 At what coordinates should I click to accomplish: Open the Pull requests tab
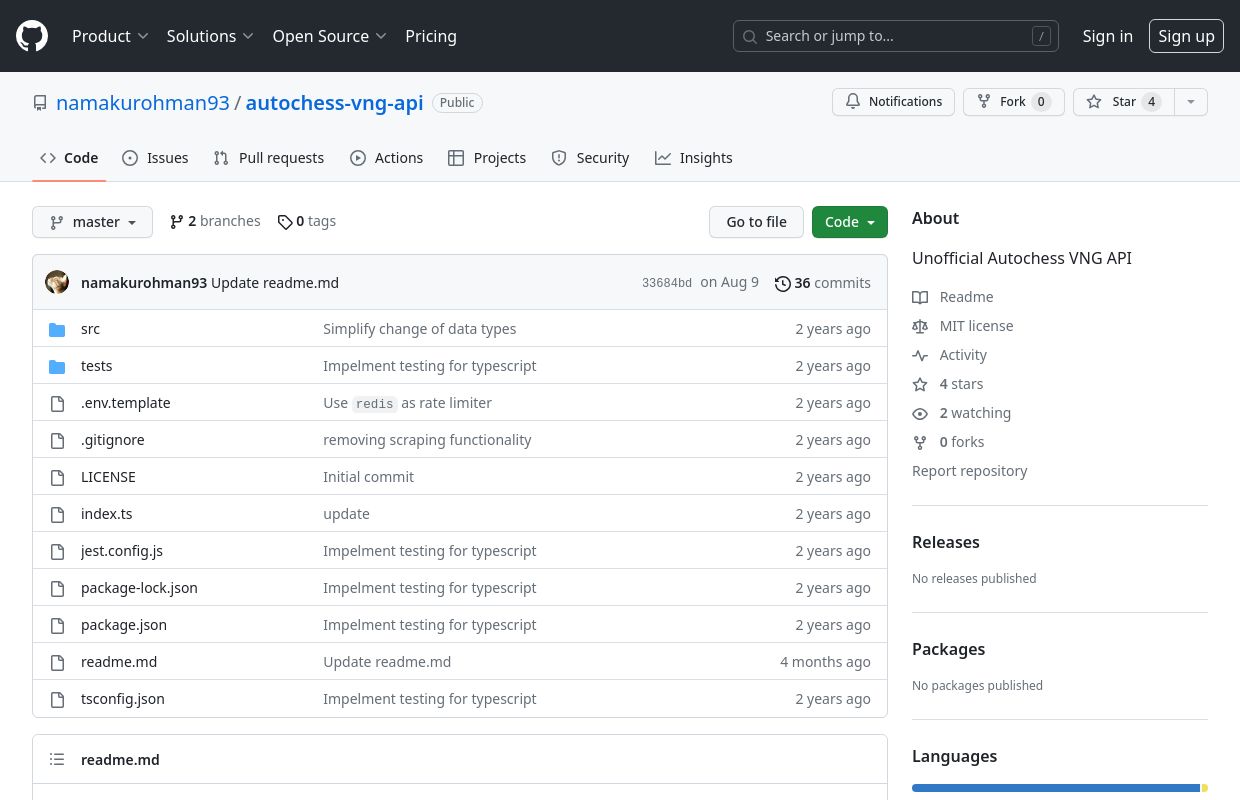pos(269,158)
